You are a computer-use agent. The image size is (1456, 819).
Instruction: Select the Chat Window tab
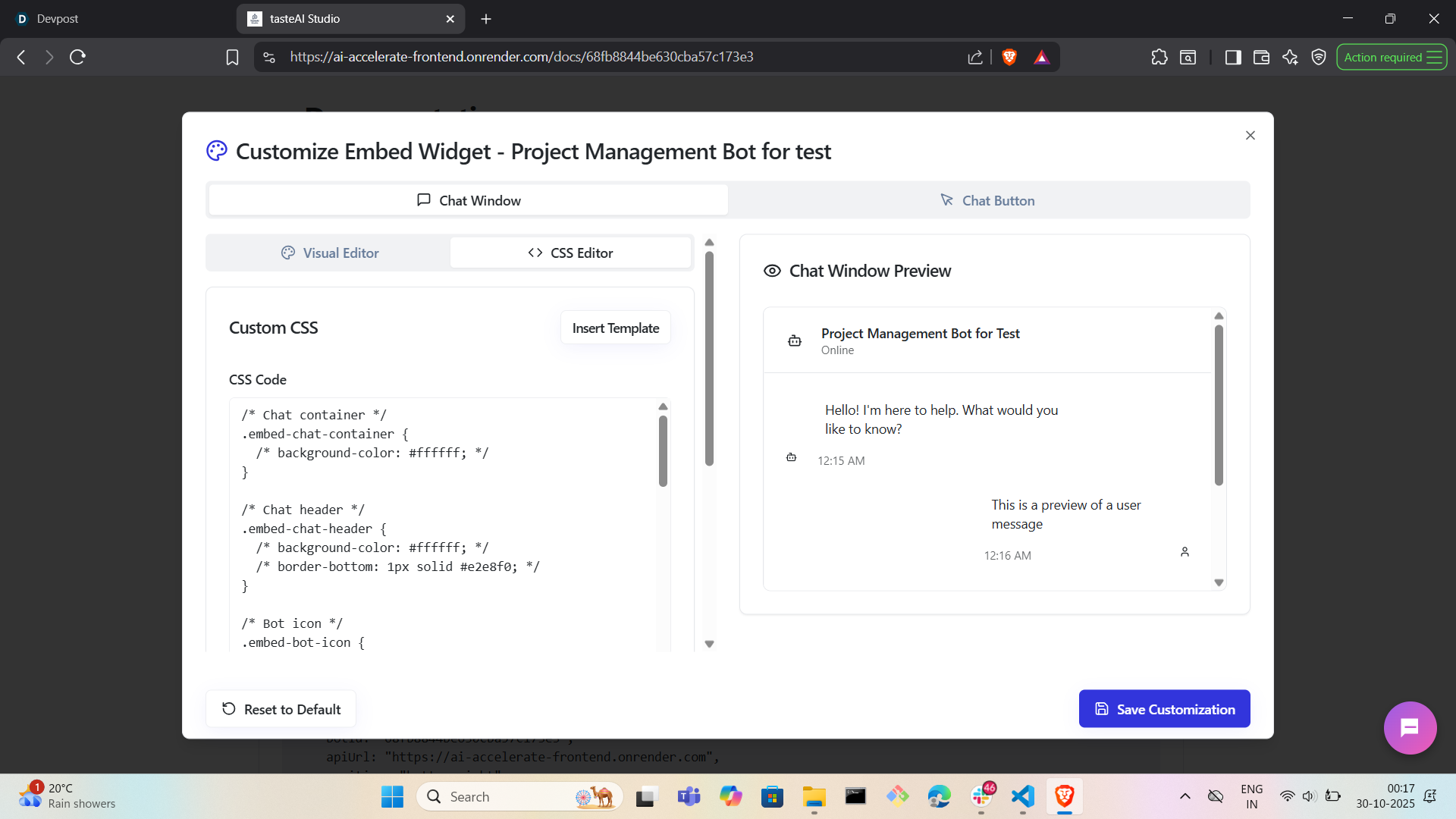[469, 200]
